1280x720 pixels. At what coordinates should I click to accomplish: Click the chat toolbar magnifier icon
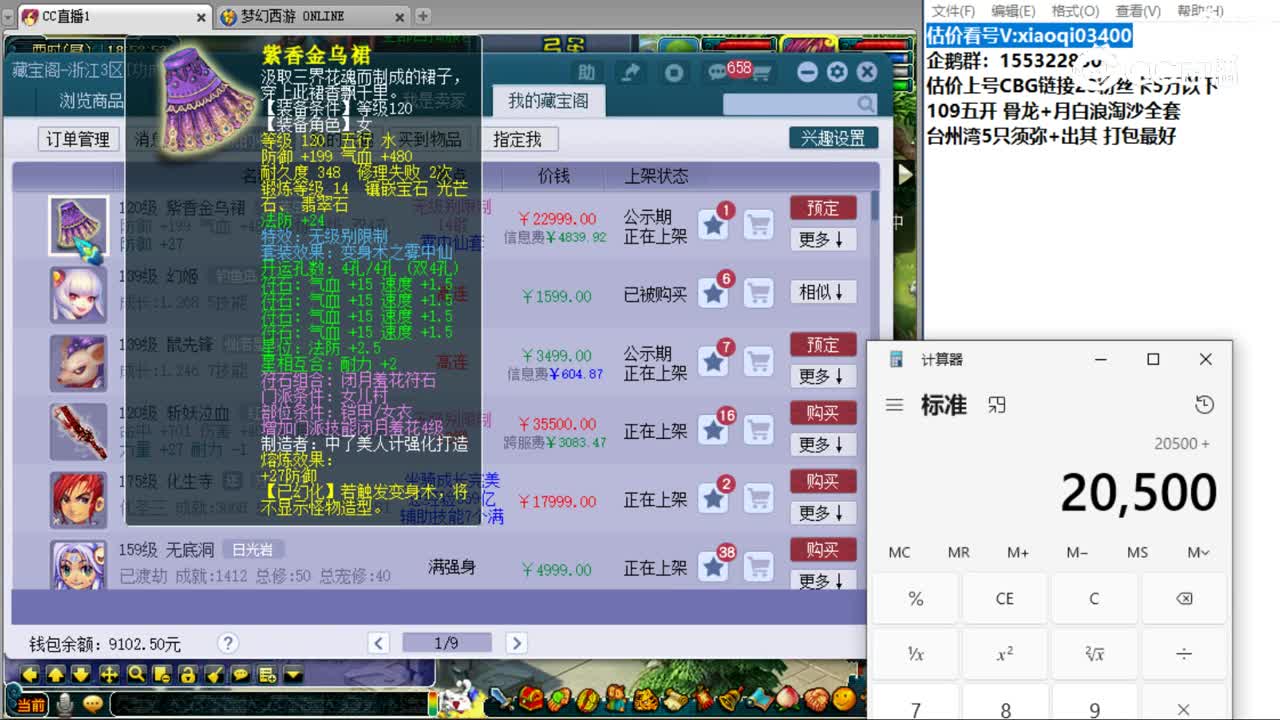tap(136, 674)
